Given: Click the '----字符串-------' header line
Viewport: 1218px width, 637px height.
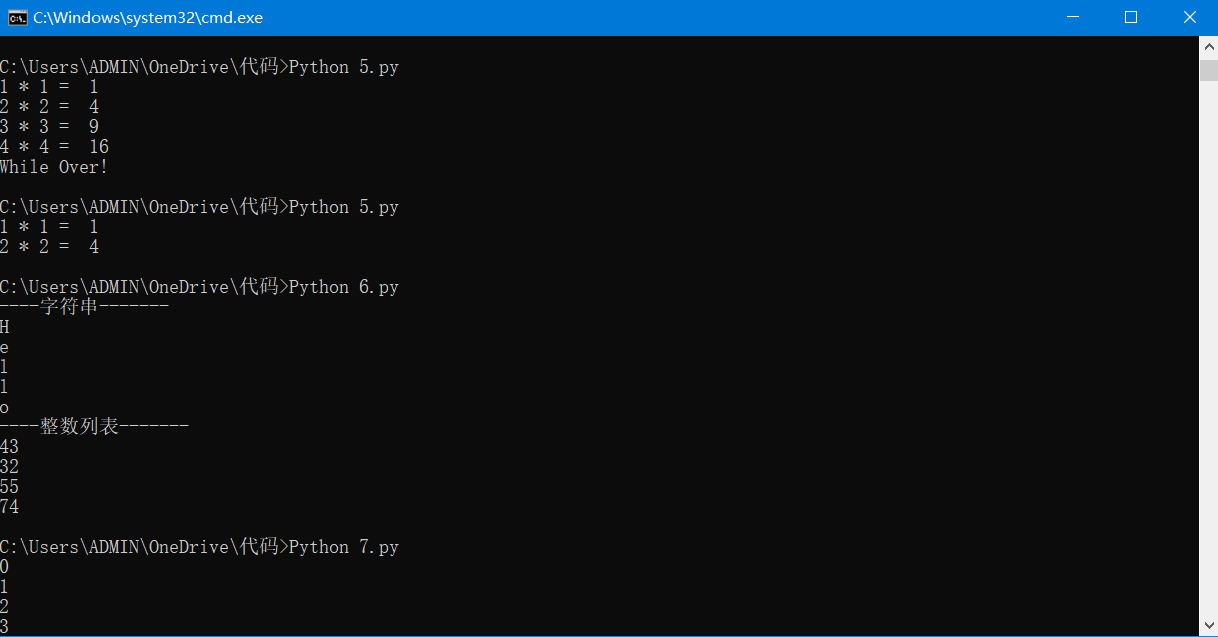Looking at the screenshot, I should click(x=84, y=307).
